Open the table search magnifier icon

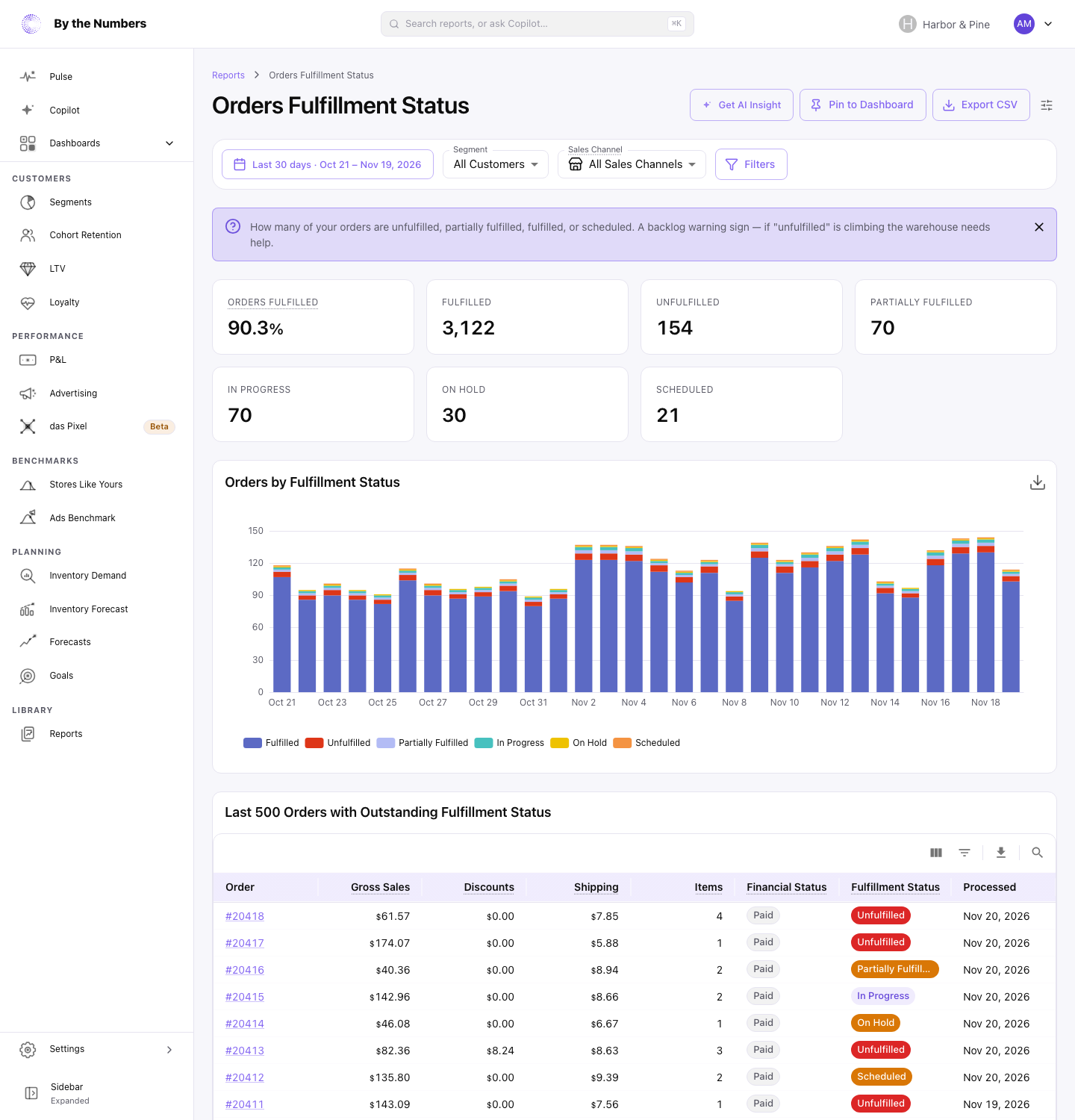click(x=1037, y=853)
